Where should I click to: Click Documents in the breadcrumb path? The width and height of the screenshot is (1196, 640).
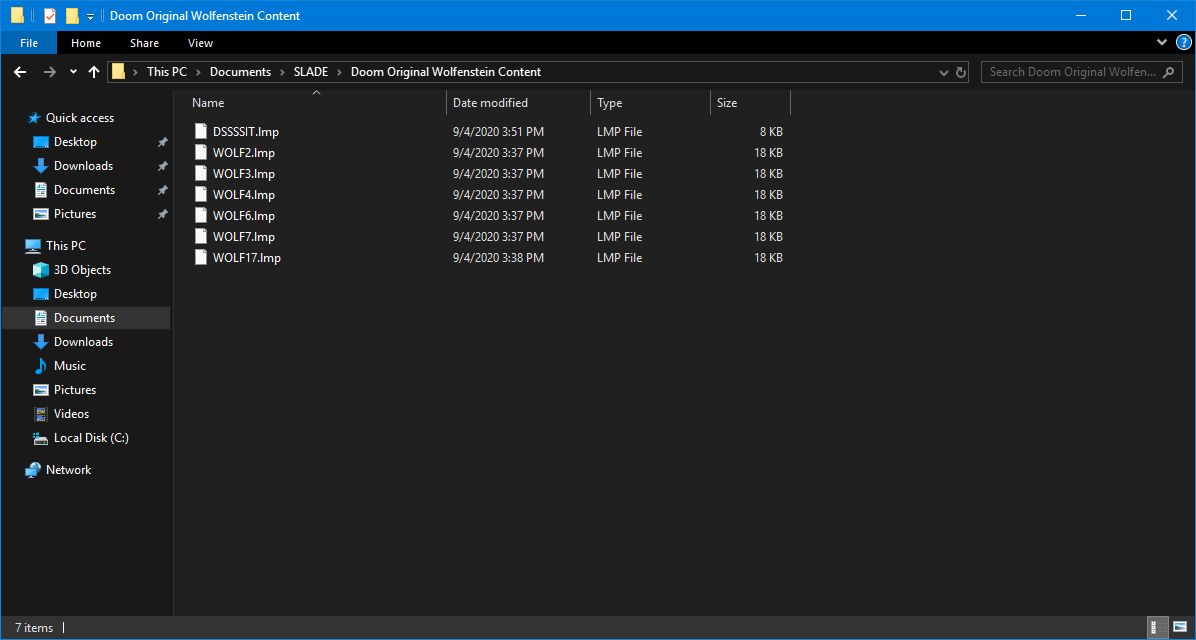[x=240, y=72]
